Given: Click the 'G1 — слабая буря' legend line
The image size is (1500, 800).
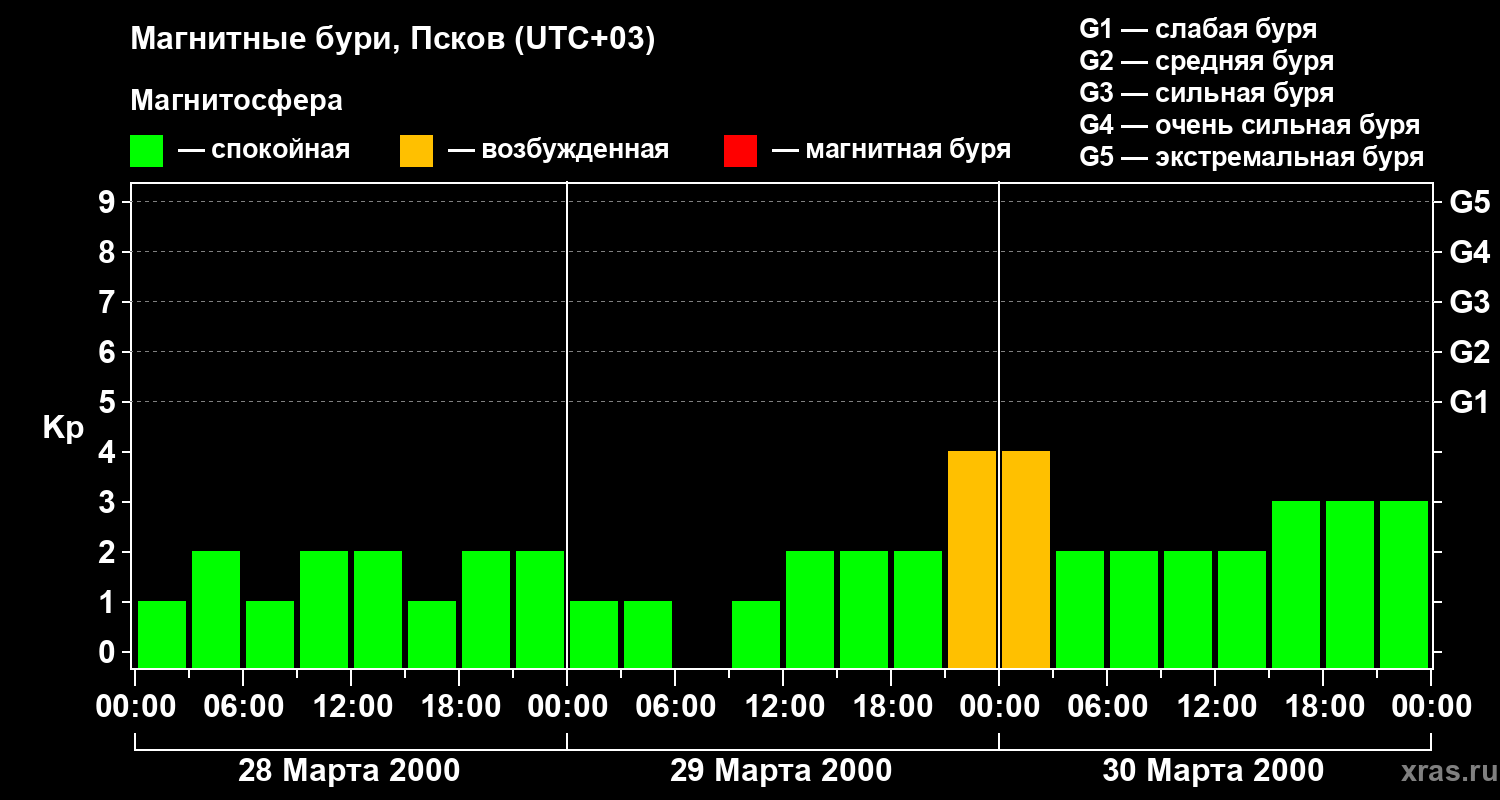Looking at the screenshot, I should coord(1198,29).
